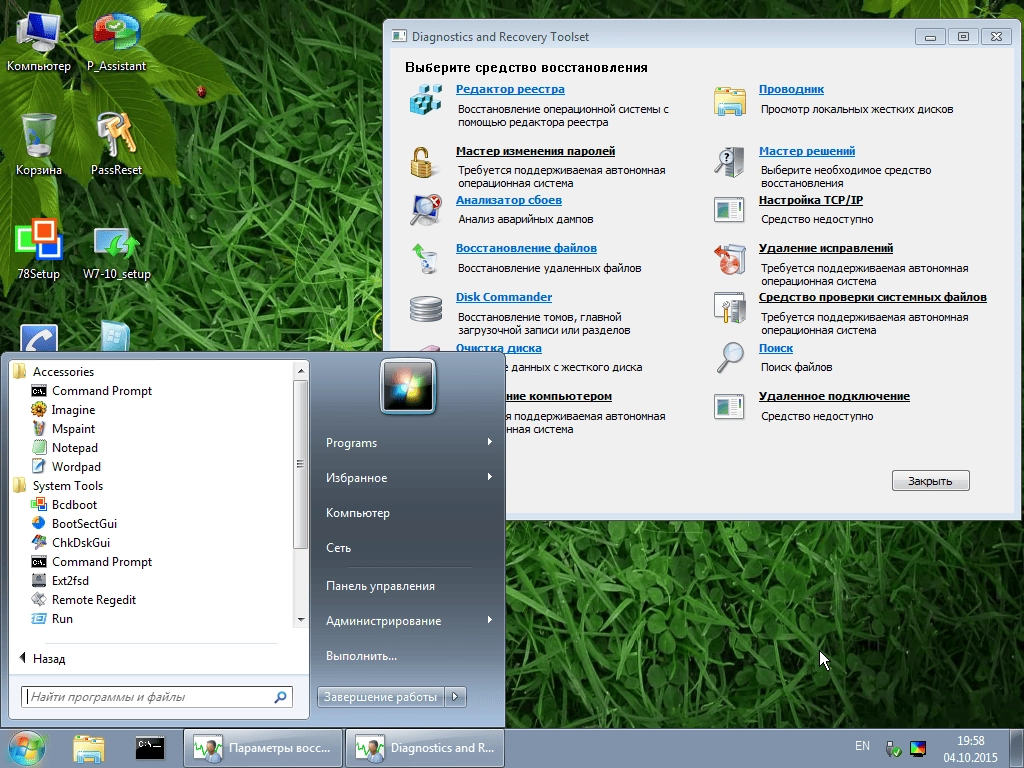The width and height of the screenshot is (1024, 768).
Task: Collapse the System Tools folder
Action: click(x=67, y=486)
